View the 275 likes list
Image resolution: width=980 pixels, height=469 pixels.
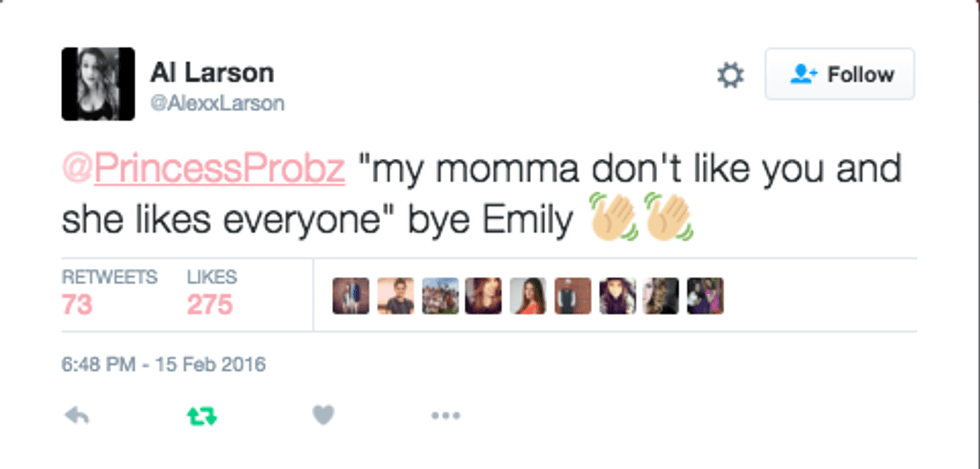pos(210,304)
